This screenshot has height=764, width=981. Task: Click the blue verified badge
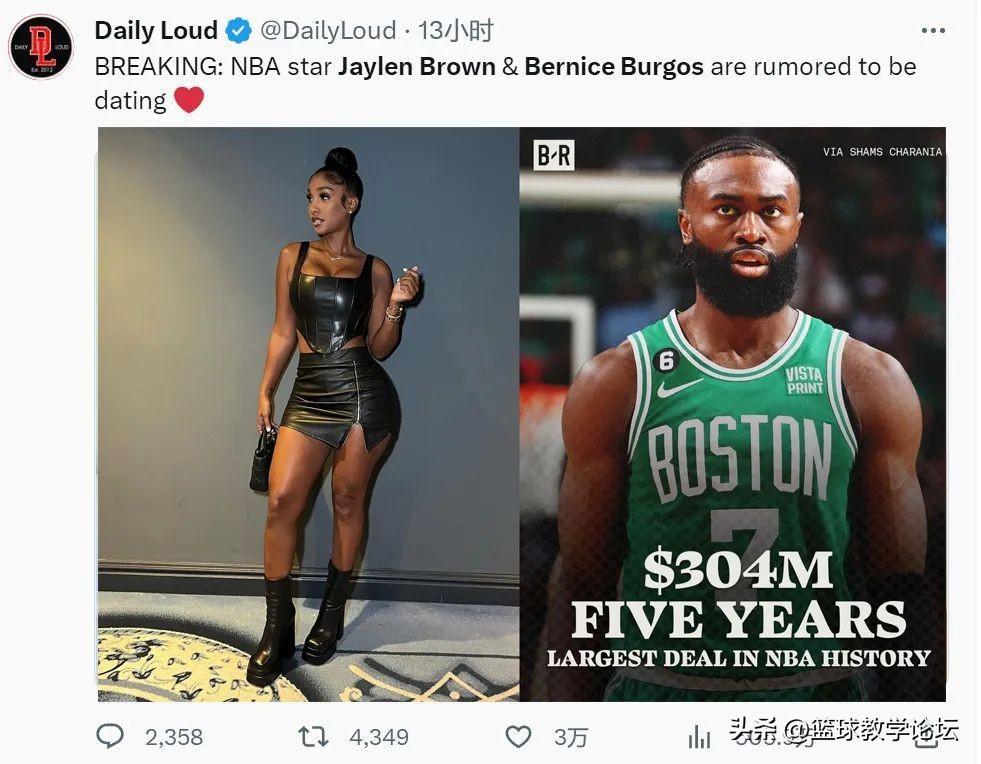238,30
